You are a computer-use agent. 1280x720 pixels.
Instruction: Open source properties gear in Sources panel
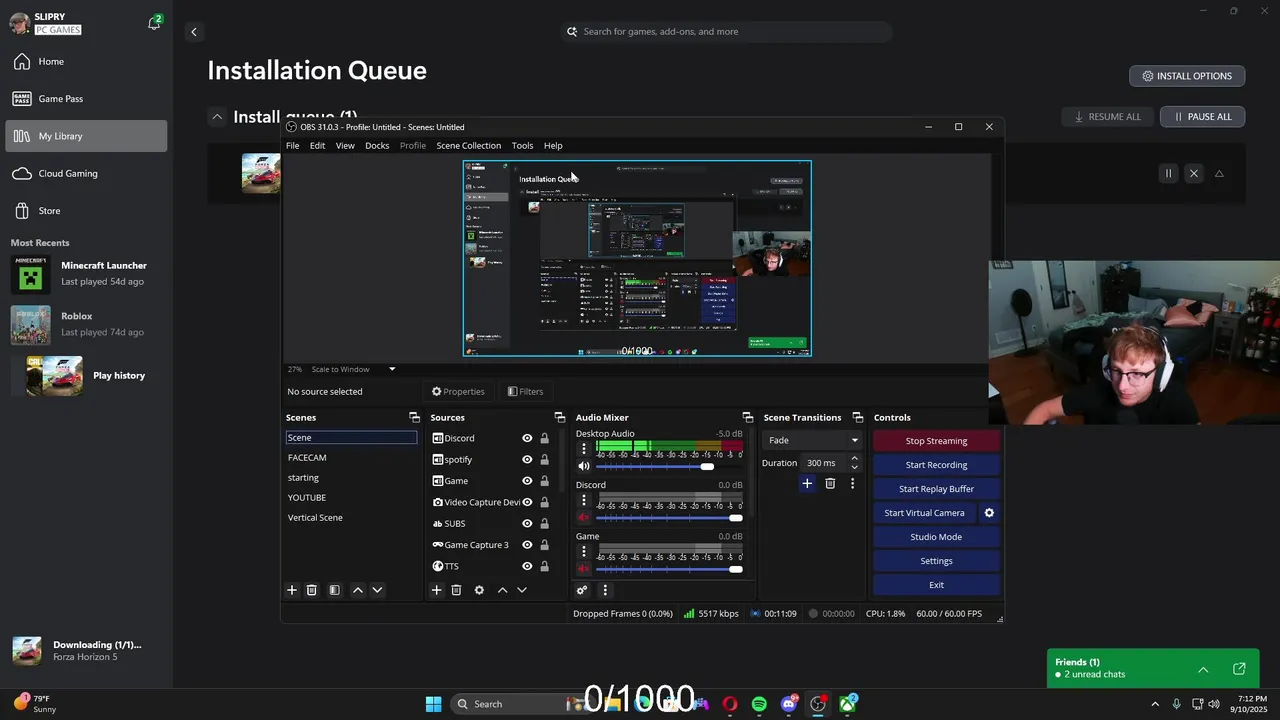(479, 590)
